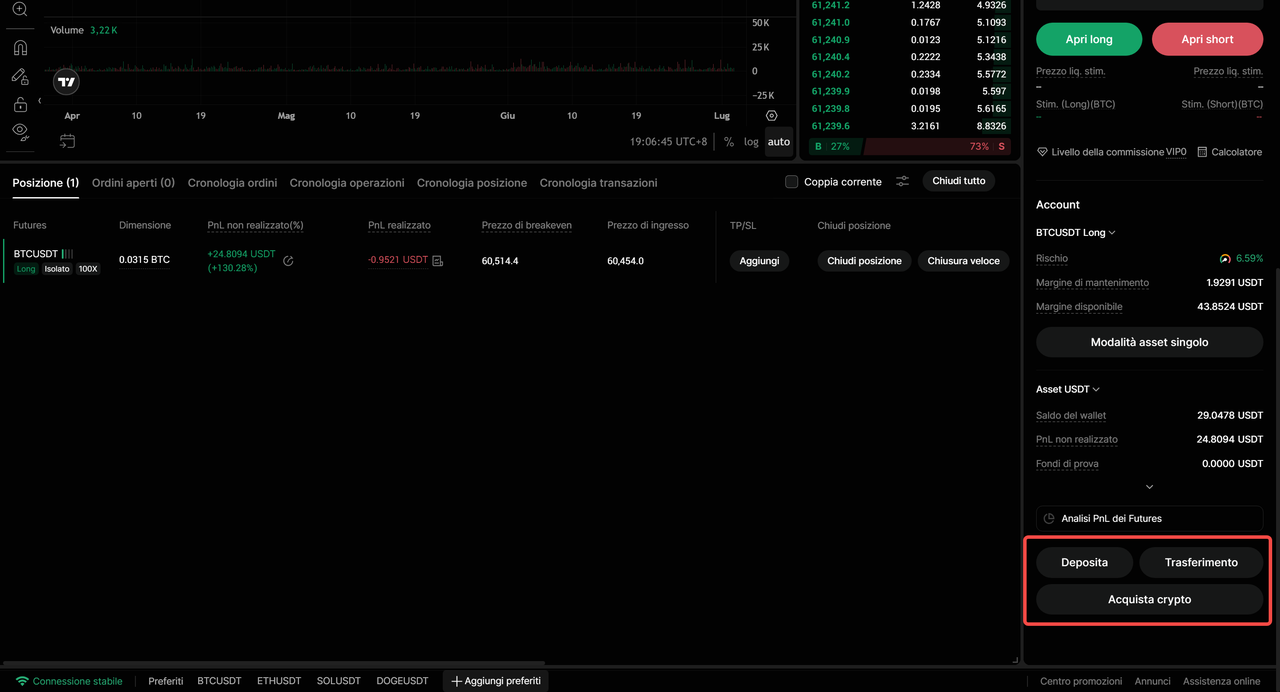
Task: Click the share PnL icon beside +24.8094 USDT
Action: coord(288,261)
